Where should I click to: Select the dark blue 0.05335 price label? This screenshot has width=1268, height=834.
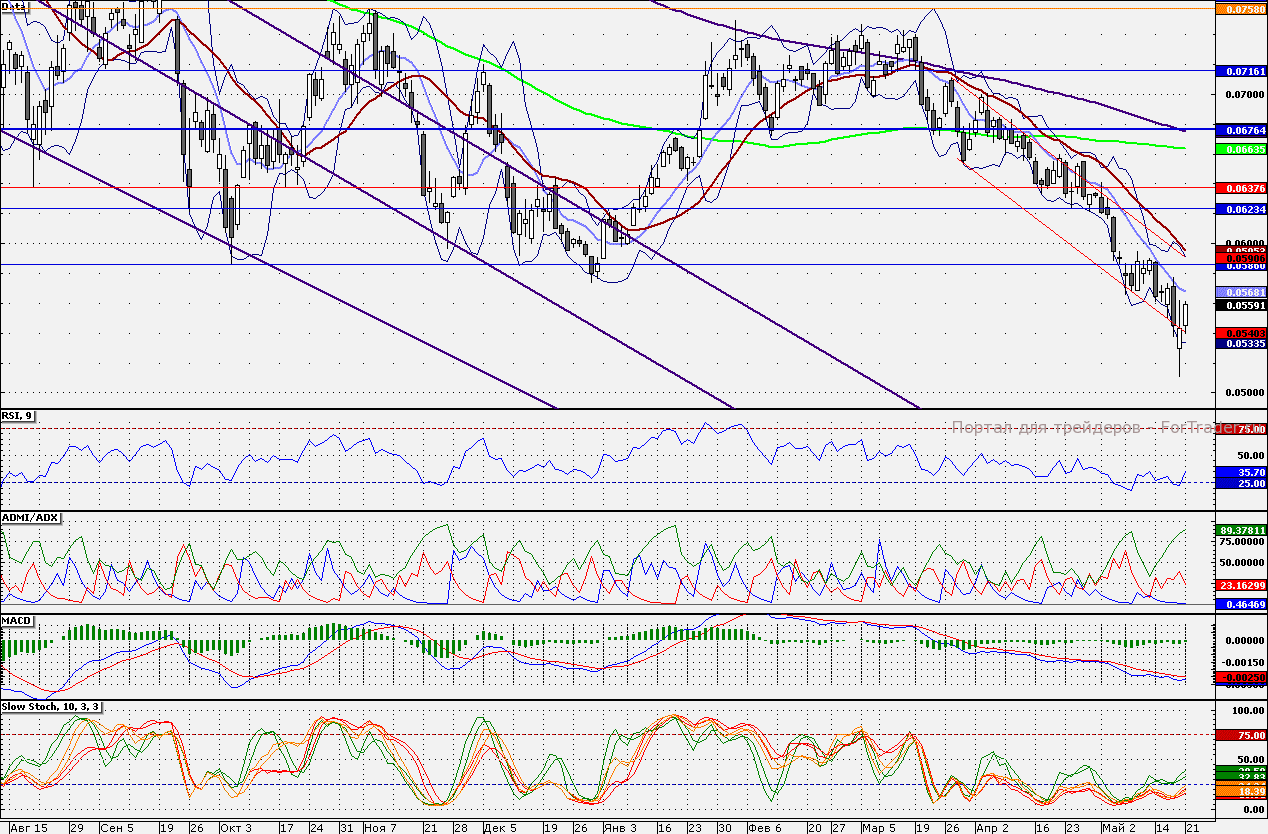[x=1240, y=343]
